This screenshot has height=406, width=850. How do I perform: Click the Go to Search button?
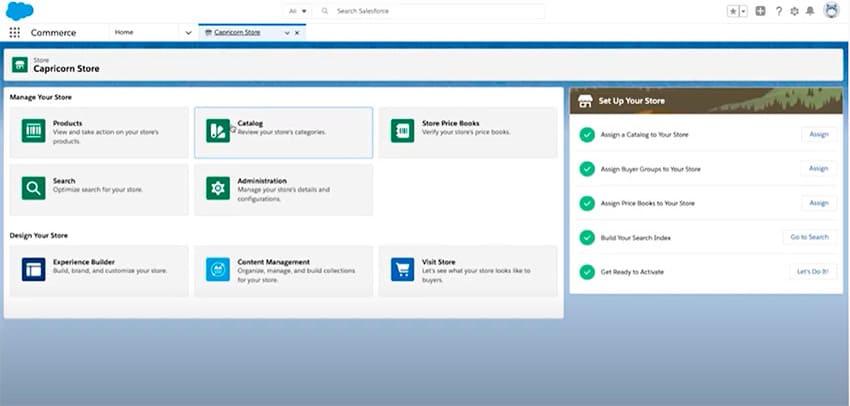(x=809, y=237)
